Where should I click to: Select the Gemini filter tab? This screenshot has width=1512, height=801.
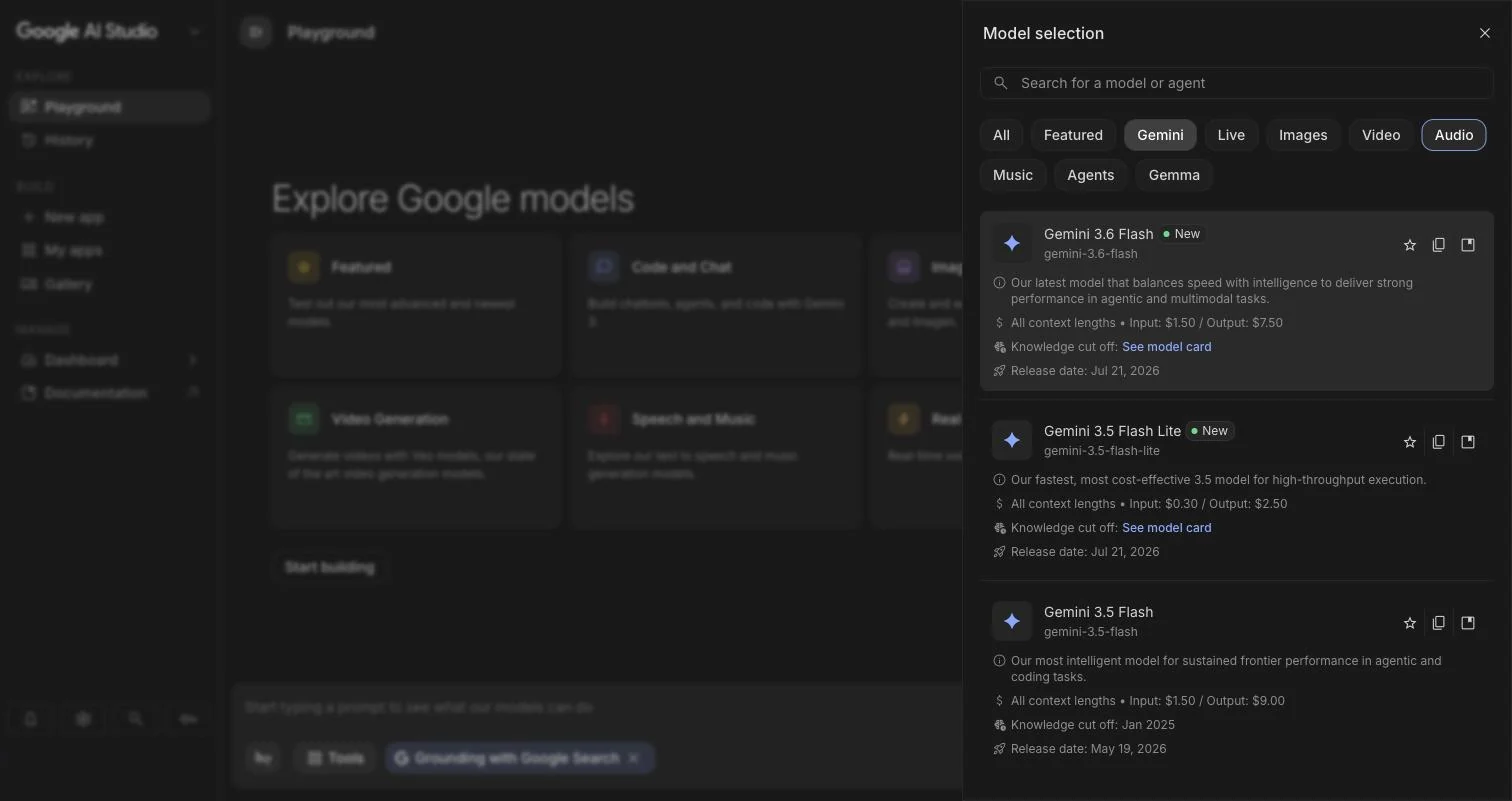[1160, 135]
